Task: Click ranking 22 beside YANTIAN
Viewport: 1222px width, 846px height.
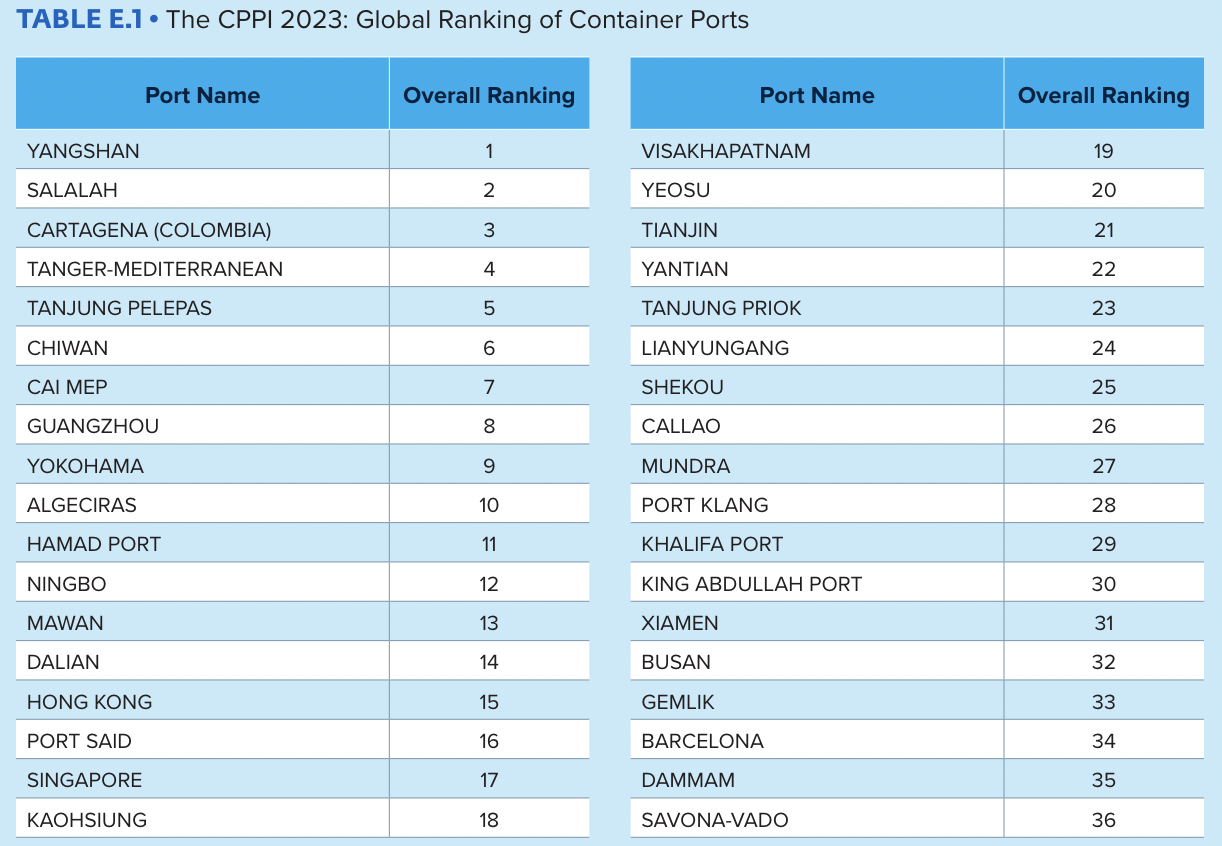Action: click(x=1104, y=269)
